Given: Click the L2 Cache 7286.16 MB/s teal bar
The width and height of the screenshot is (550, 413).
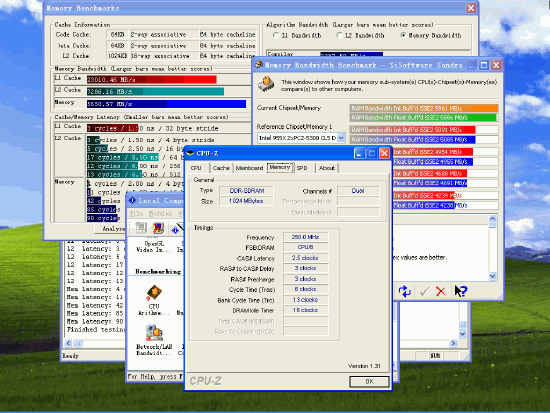Looking at the screenshot, I should (x=155, y=91).
